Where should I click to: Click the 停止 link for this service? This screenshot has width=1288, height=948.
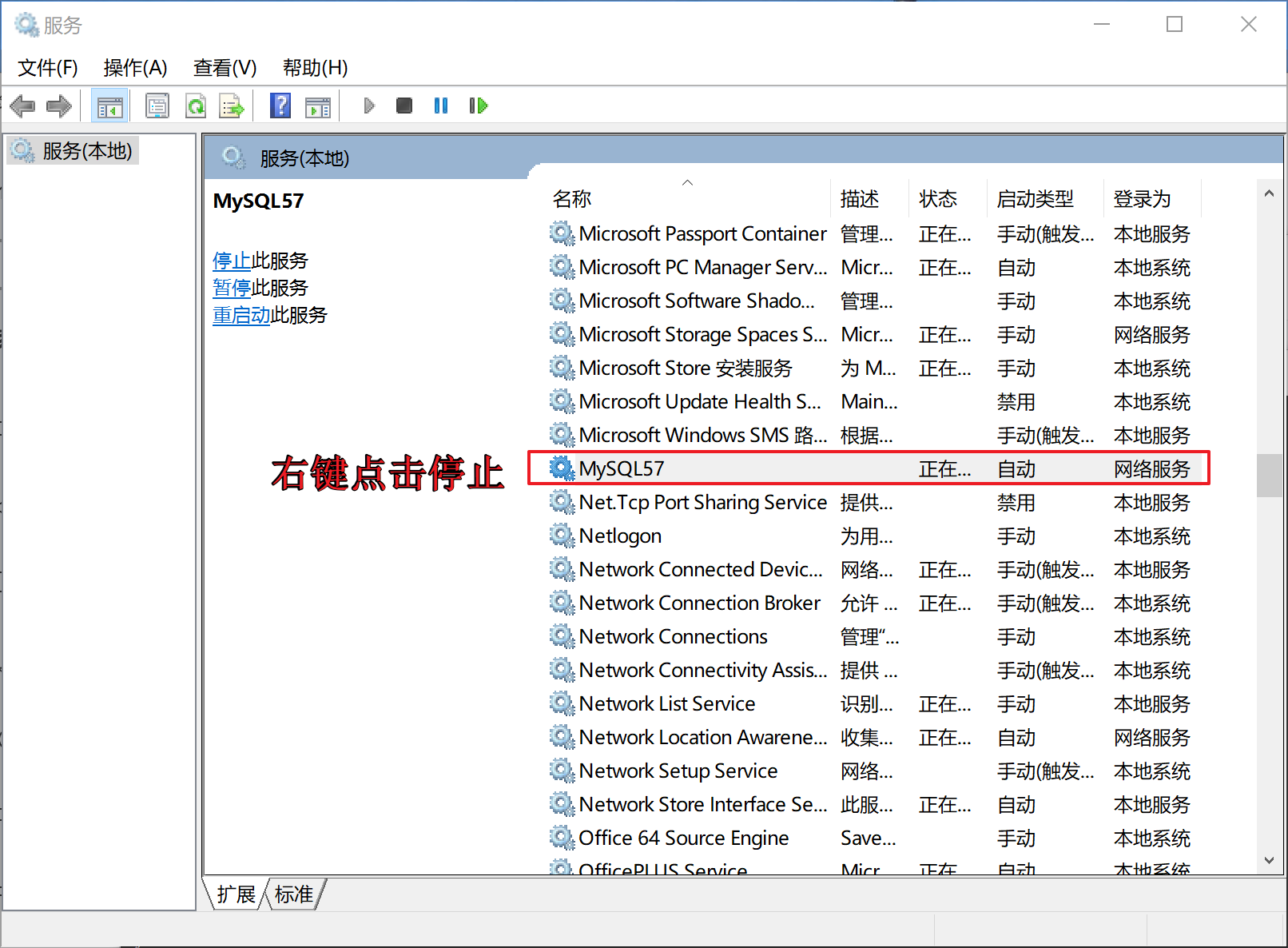click(232, 261)
